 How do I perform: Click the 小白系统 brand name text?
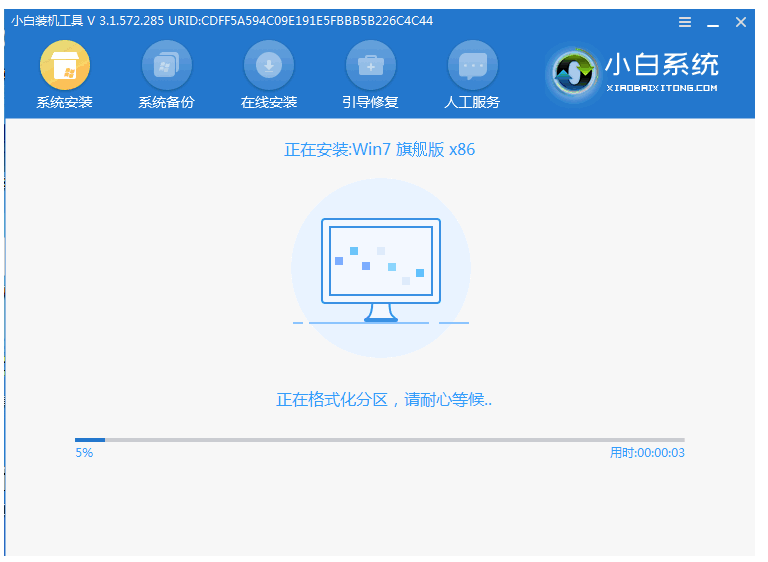coord(661,65)
